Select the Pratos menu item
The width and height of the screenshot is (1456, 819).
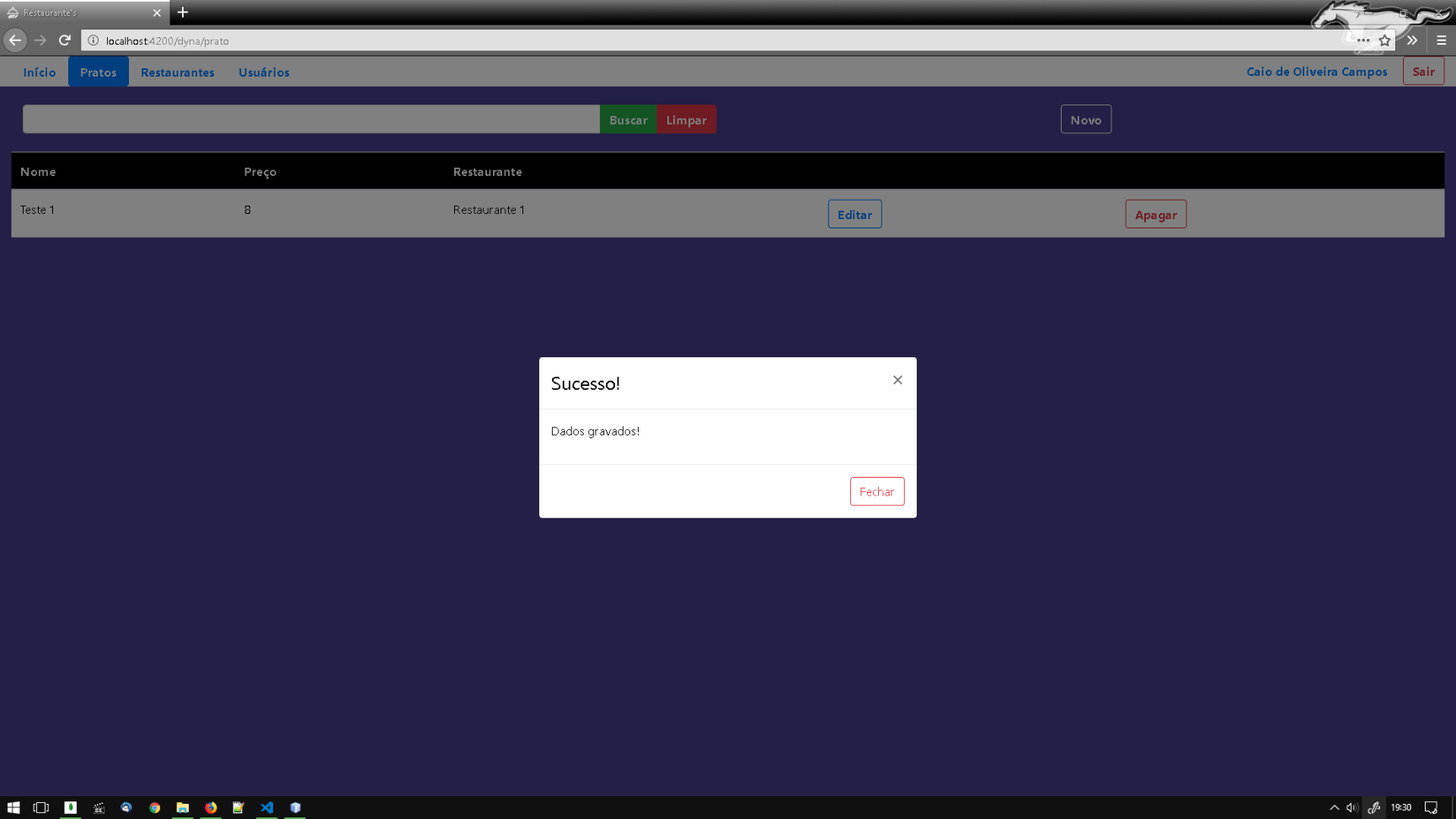click(99, 72)
